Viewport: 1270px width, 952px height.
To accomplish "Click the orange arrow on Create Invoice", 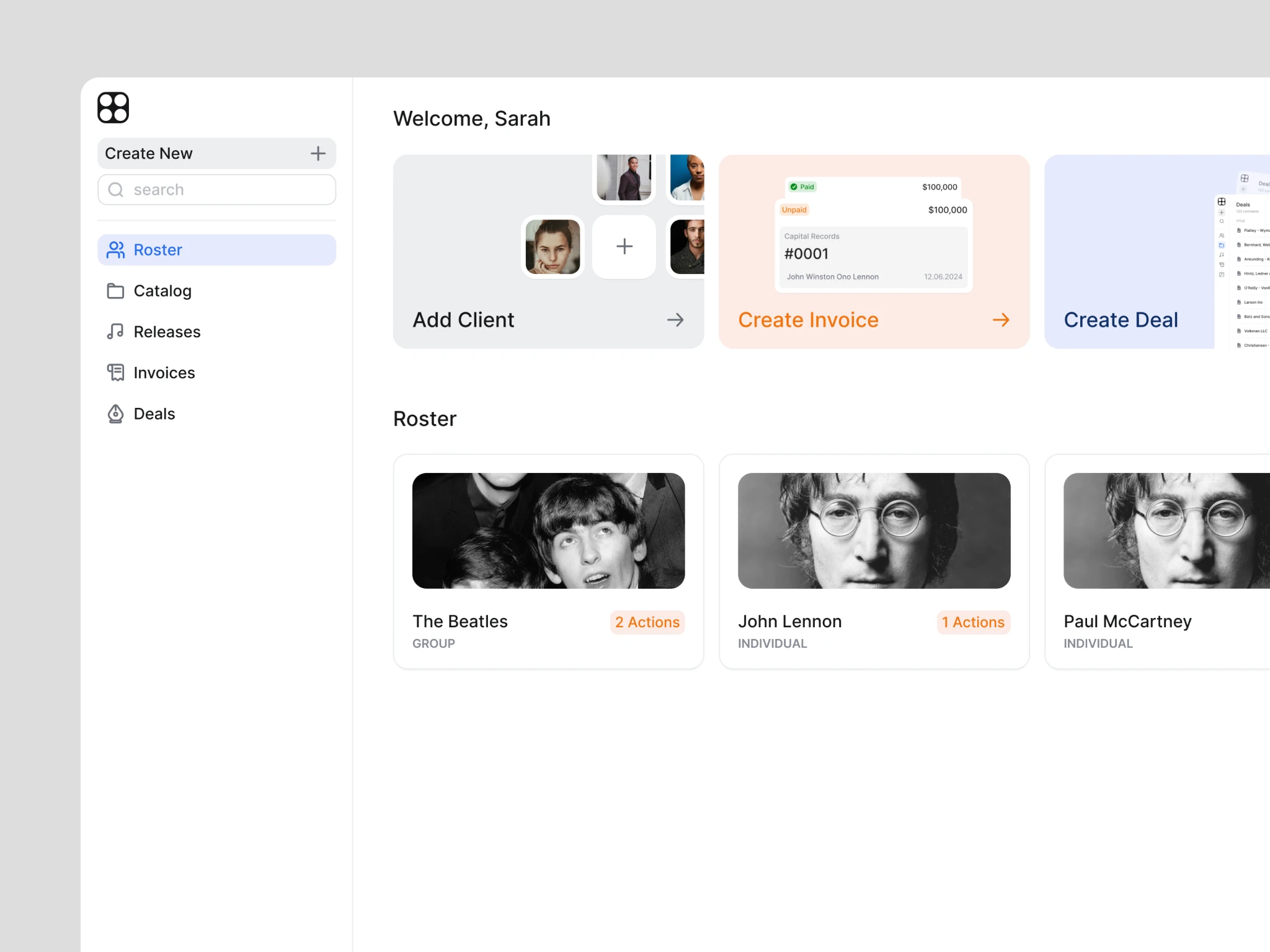I will [x=1001, y=320].
